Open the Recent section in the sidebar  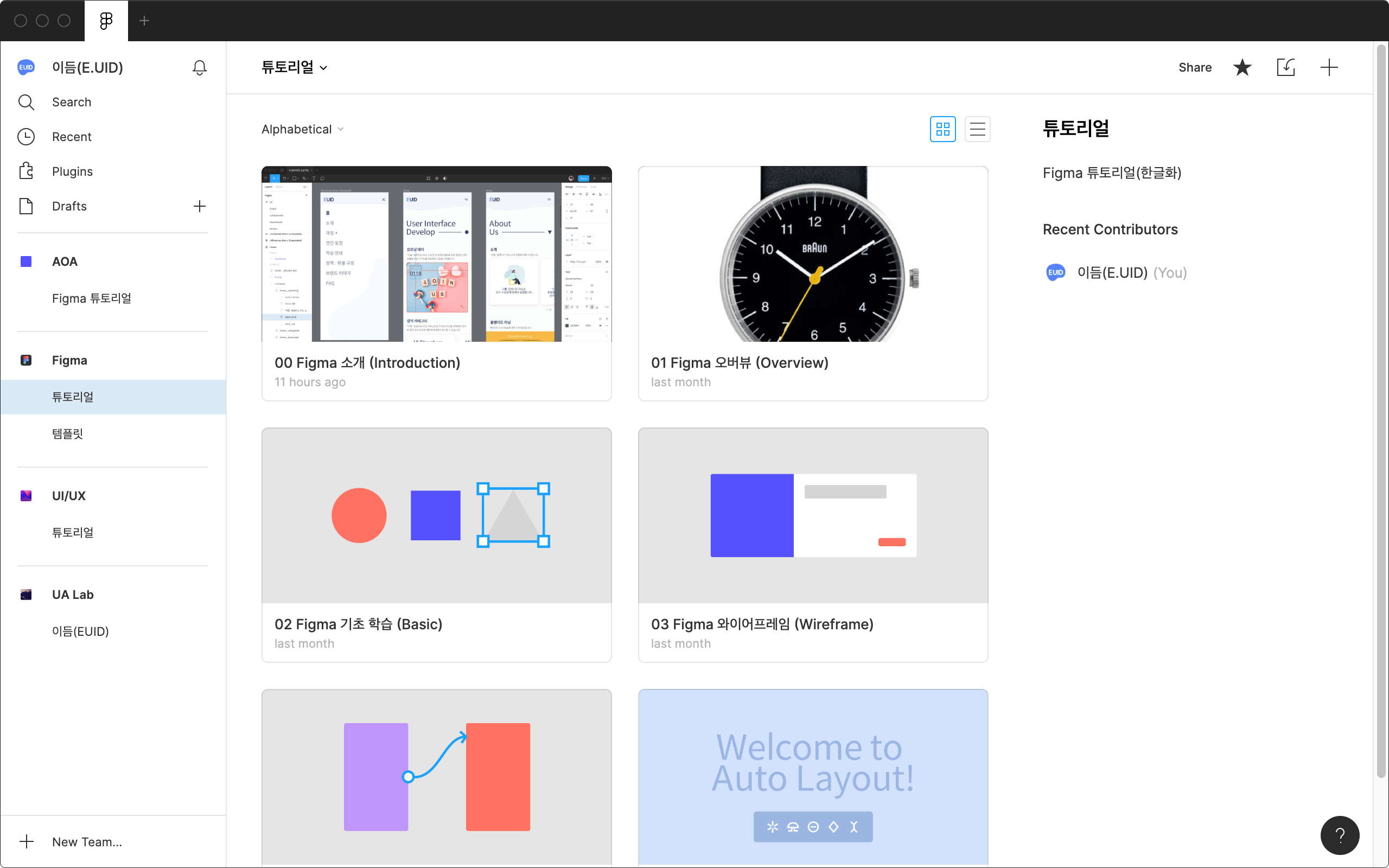coord(71,137)
